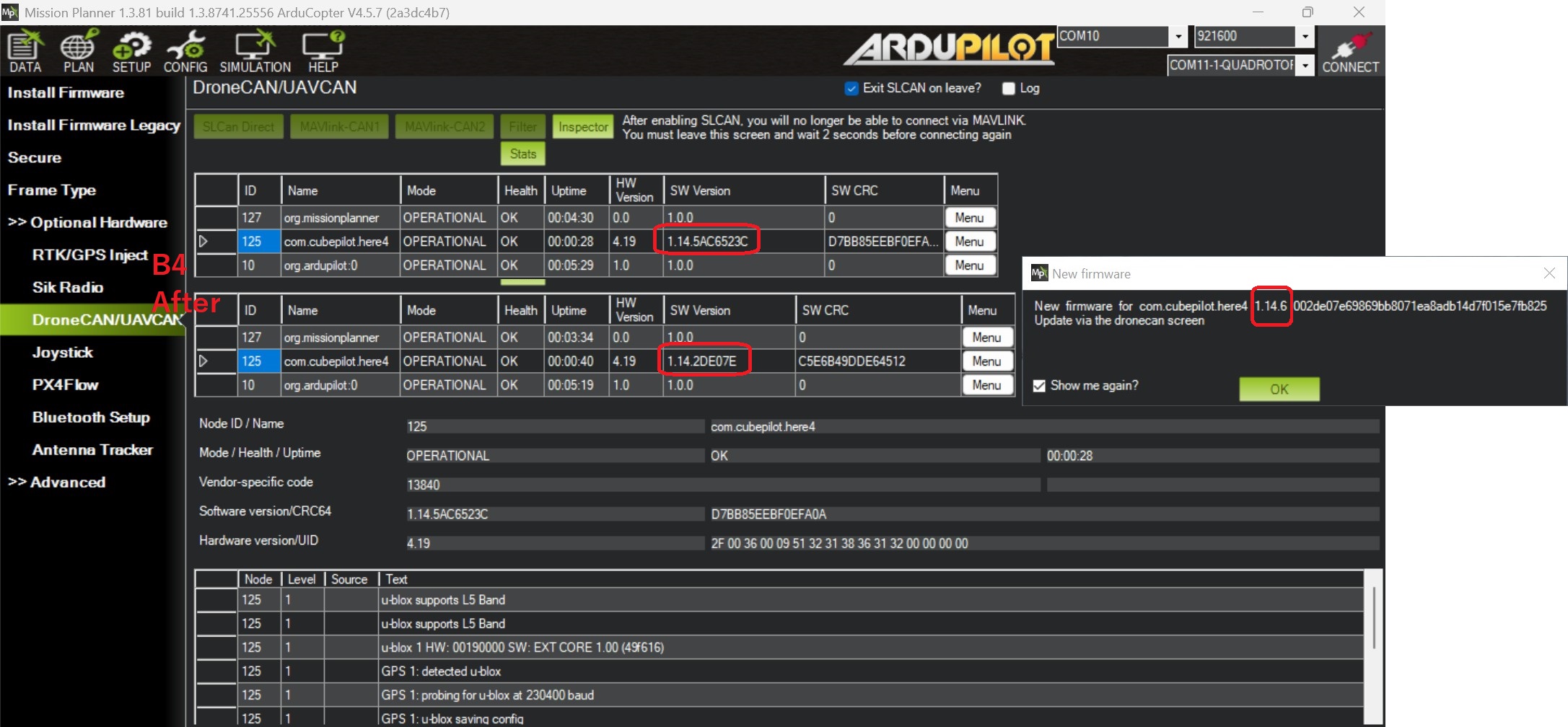Click the Level column header in log table
Viewport: 1568px width, 727px height.
(x=302, y=579)
